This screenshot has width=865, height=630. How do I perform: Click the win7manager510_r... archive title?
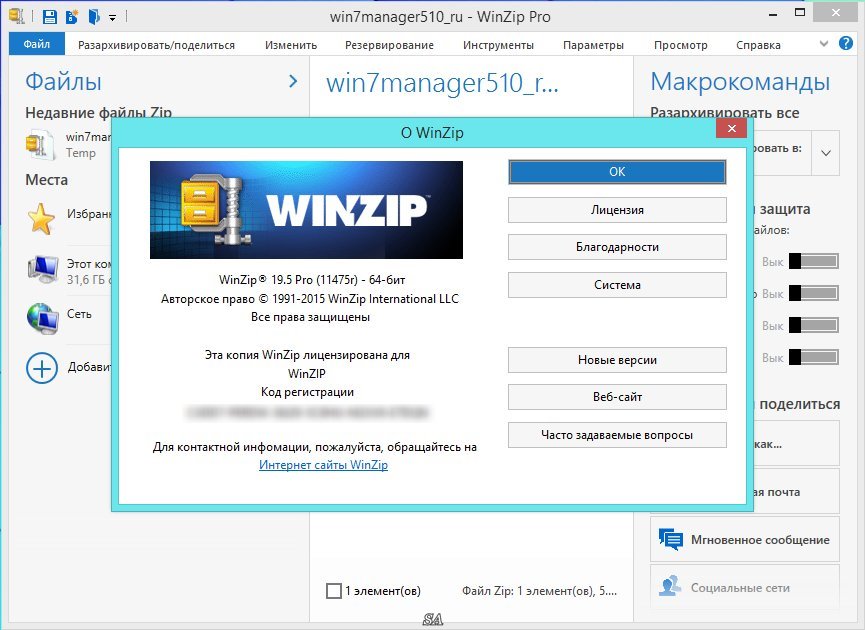(442, 83)
